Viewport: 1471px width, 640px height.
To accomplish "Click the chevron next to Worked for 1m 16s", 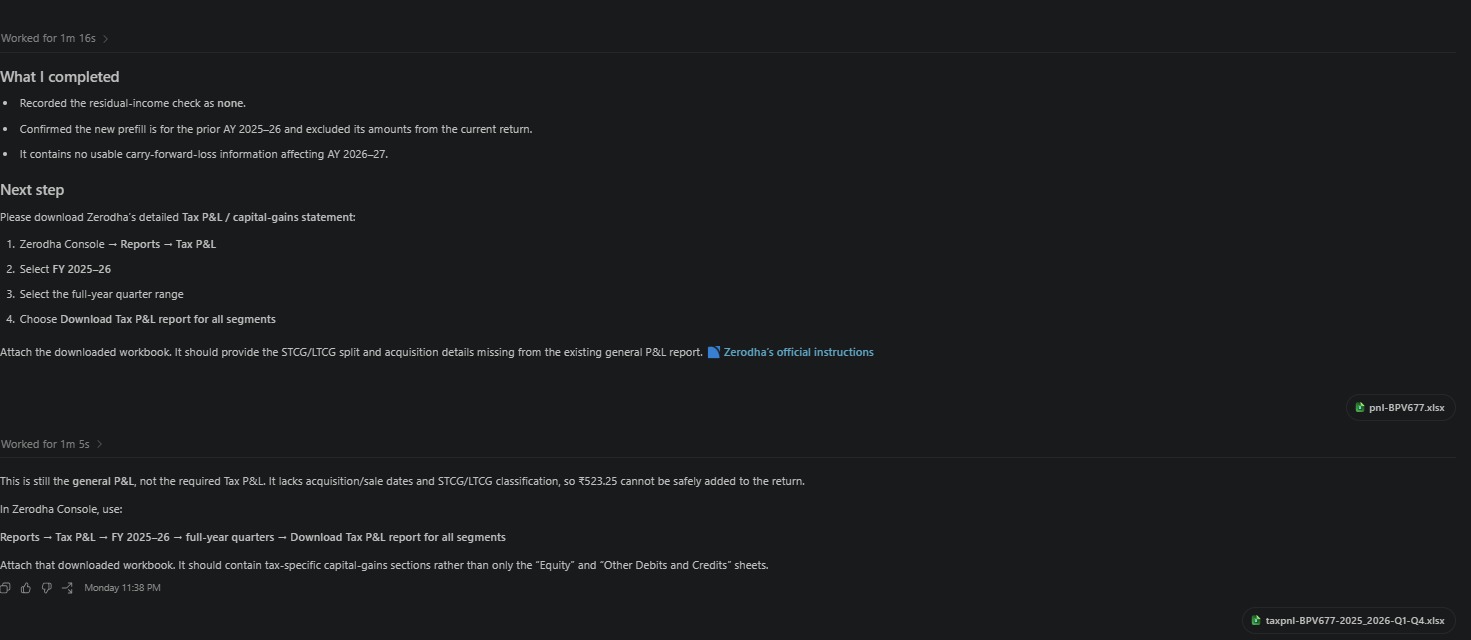I will 105,39.
